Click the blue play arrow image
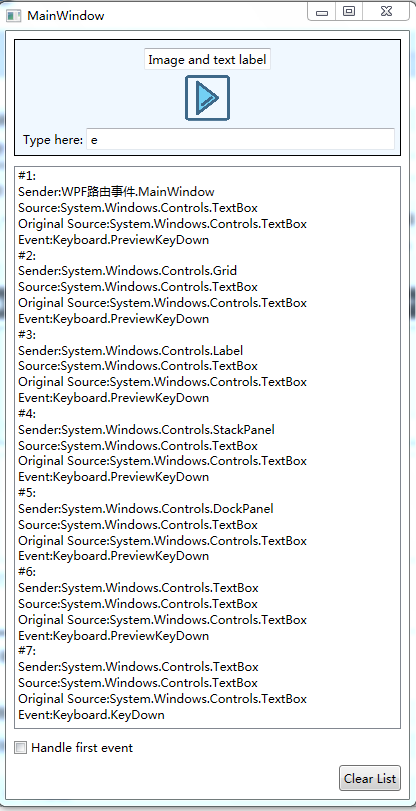The width and height of the screenshot is (416, 811). [x=207, y=98]
